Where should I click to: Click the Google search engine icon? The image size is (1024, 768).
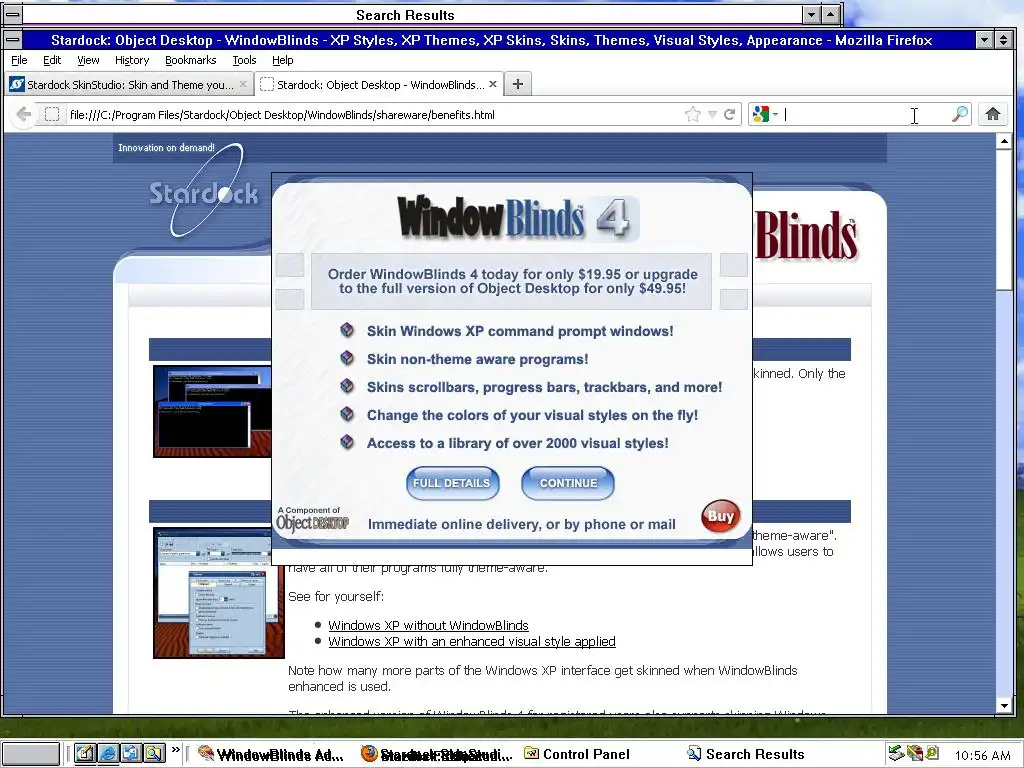(x=760, y=114)
